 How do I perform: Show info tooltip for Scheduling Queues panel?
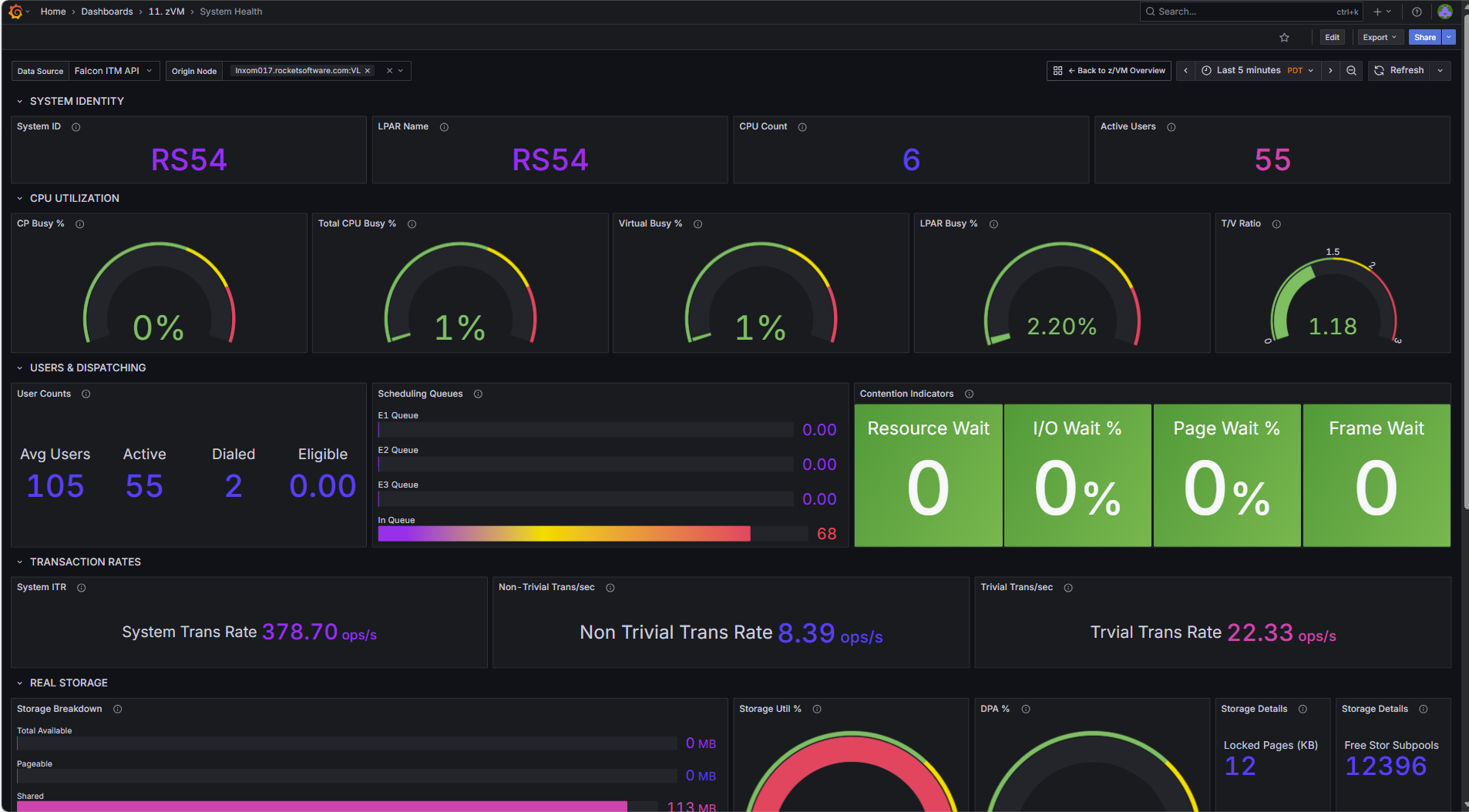click(x=478, y=394)
